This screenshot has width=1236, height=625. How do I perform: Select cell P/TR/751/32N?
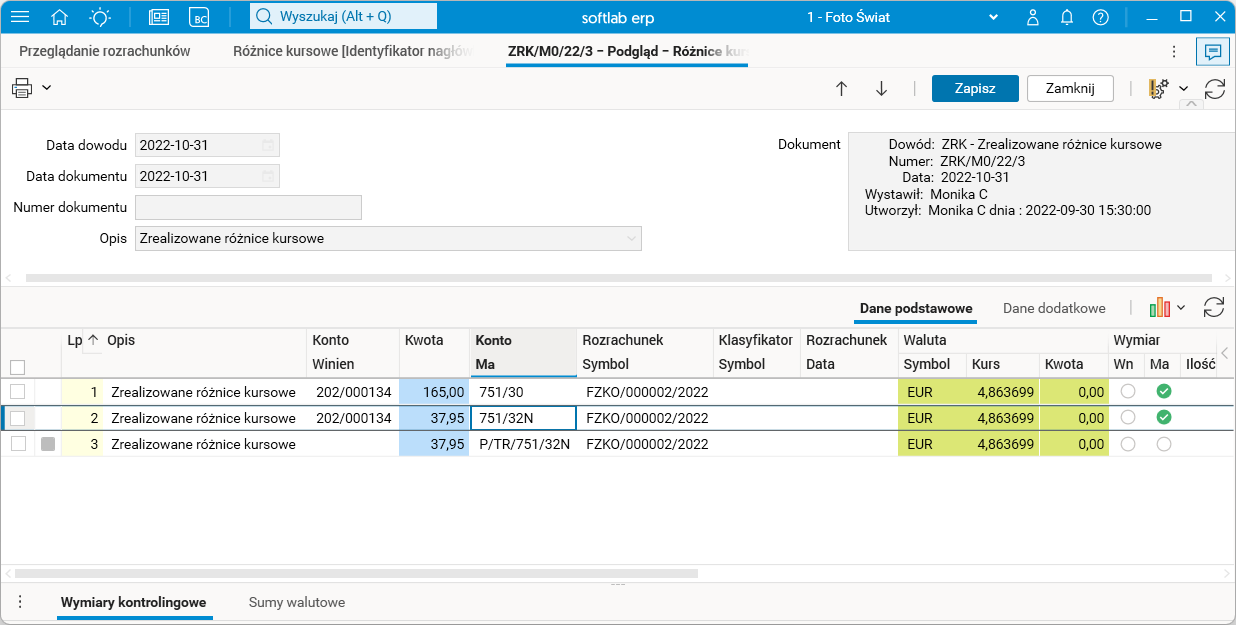coord(523,444)
